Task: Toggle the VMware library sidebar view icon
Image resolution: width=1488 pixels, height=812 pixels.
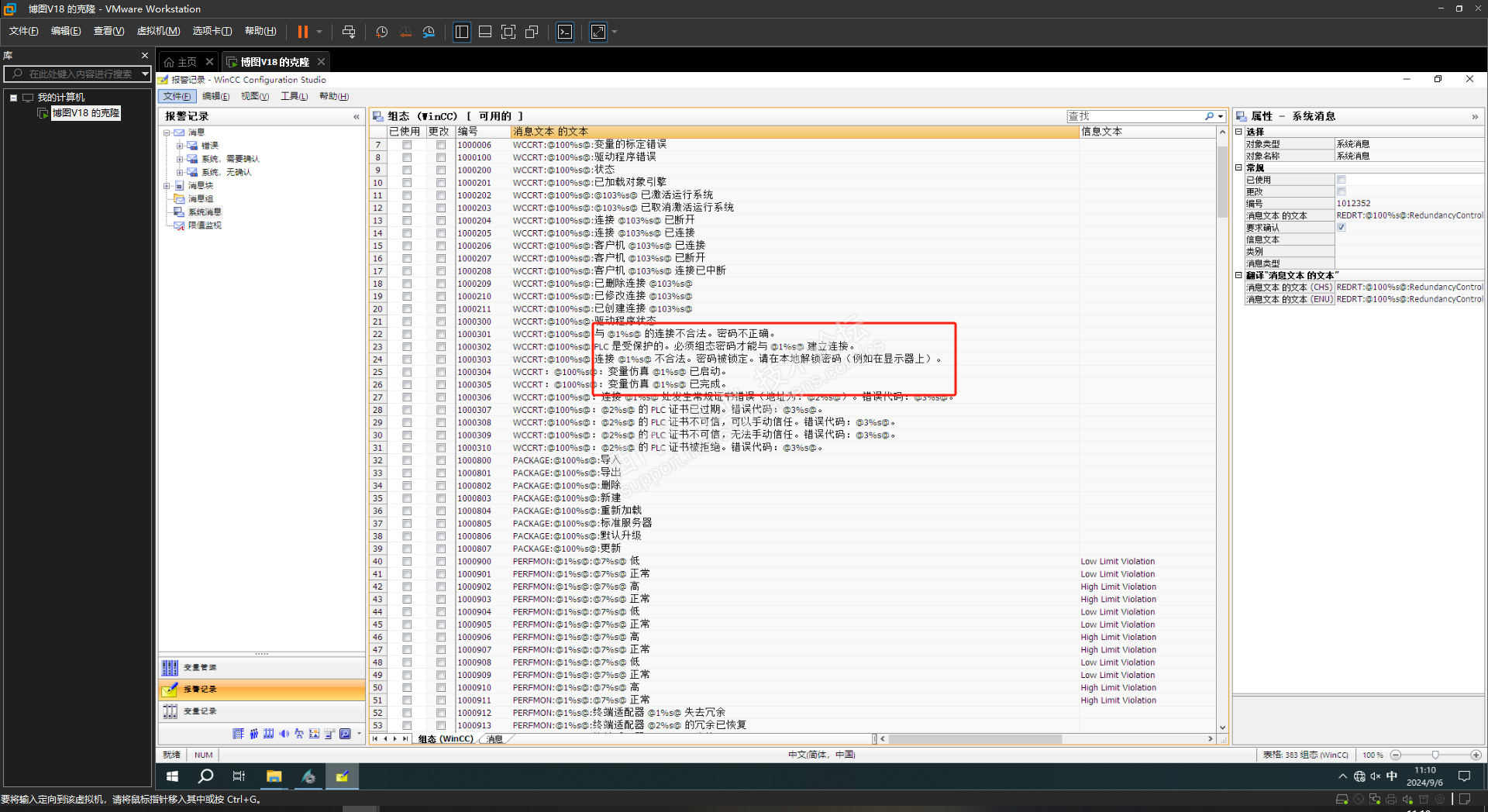Action: click(462, 32)
